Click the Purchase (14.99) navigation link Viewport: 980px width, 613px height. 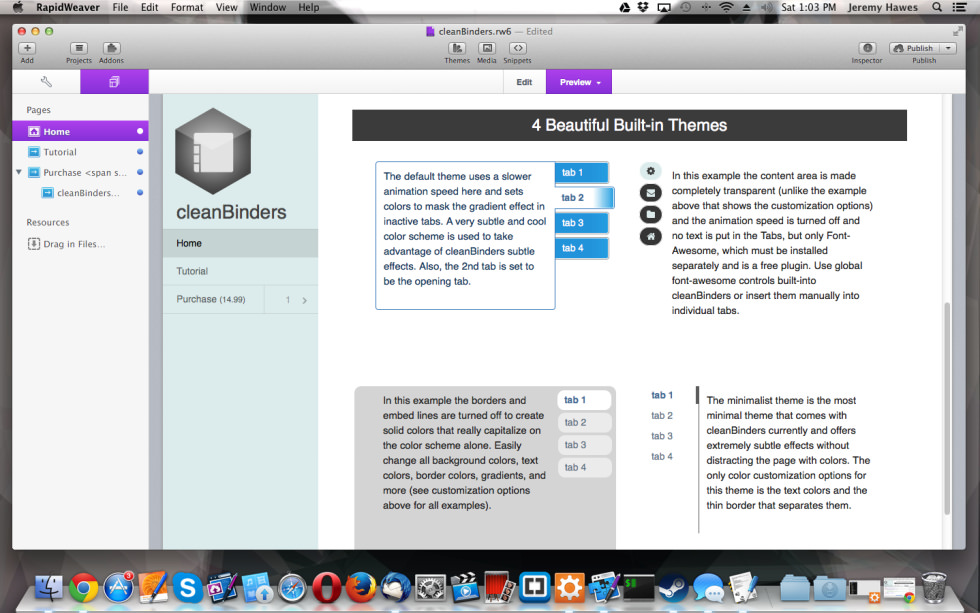pyautogui.click(x=211, y=299)
